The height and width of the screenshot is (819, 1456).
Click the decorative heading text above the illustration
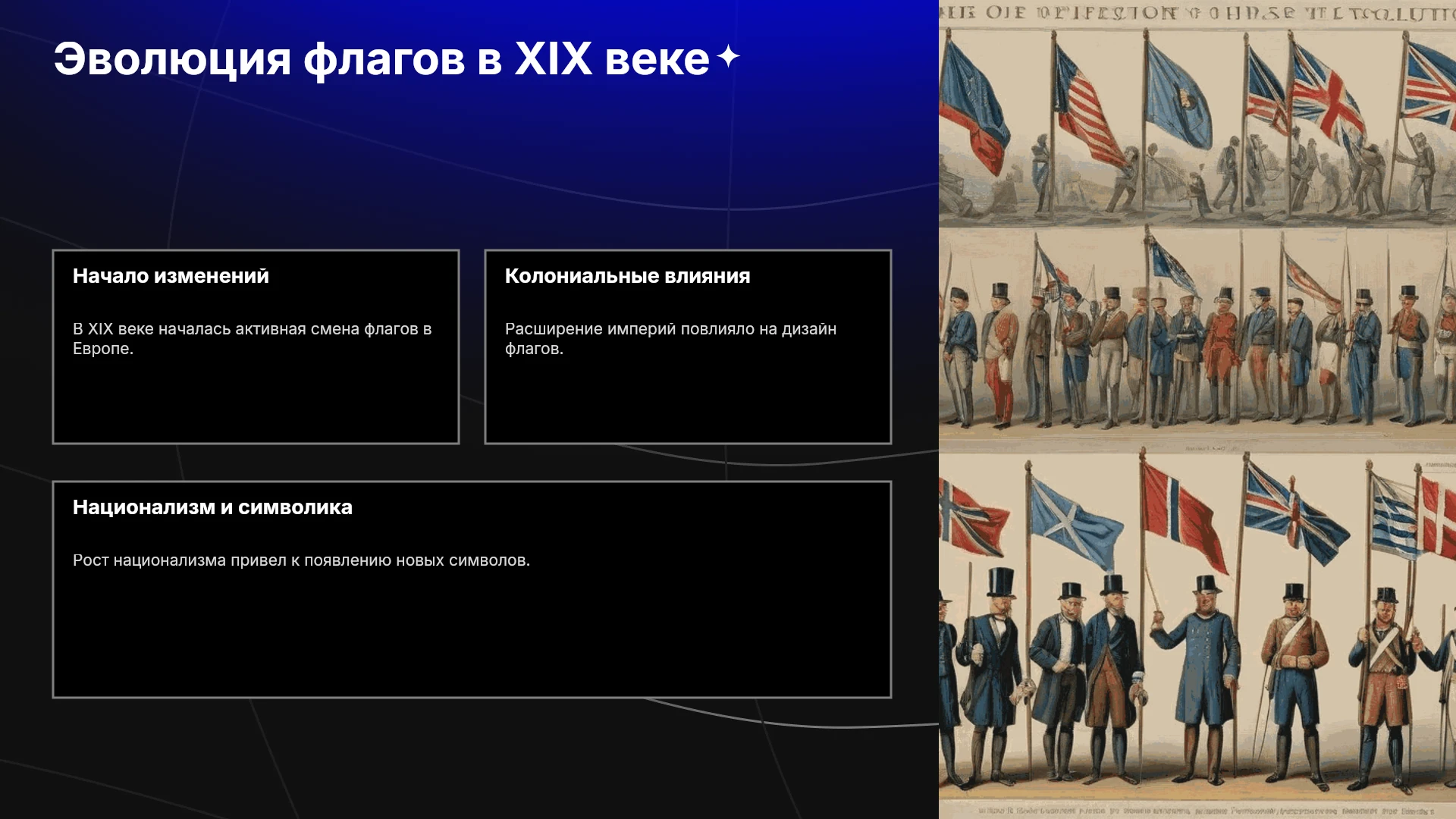pyautogui.click(x=1197, y=13)
